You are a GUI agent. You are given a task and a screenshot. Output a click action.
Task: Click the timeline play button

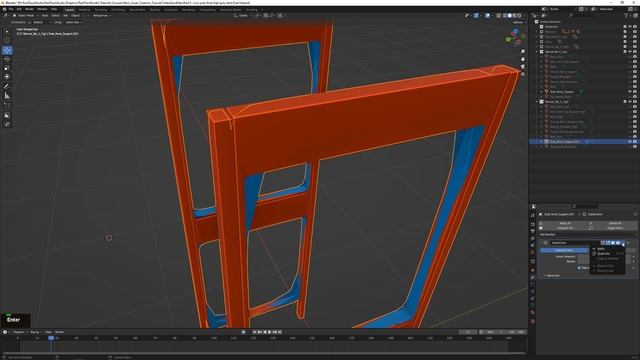(x=269, y=332)
